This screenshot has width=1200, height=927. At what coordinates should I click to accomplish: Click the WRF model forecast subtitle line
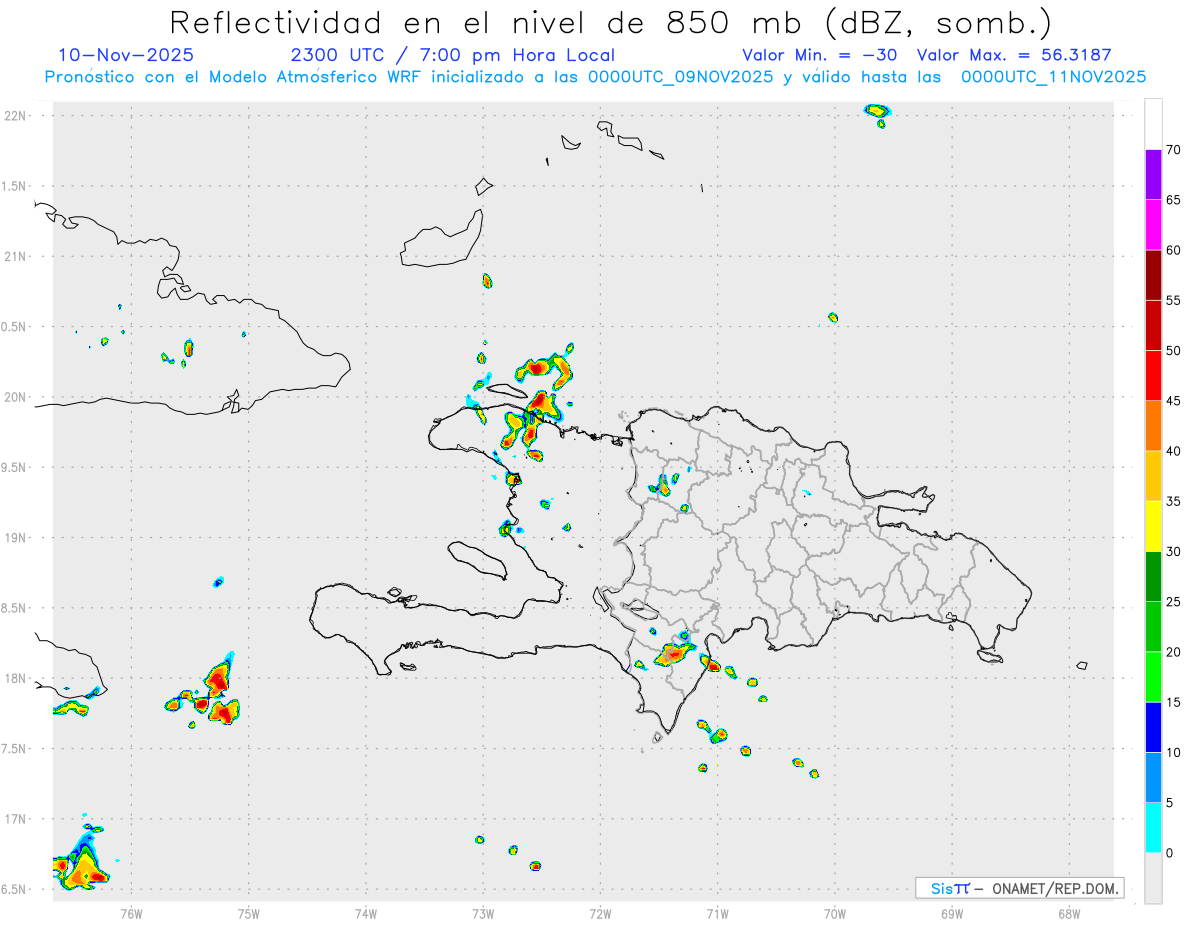coord(595,77)
